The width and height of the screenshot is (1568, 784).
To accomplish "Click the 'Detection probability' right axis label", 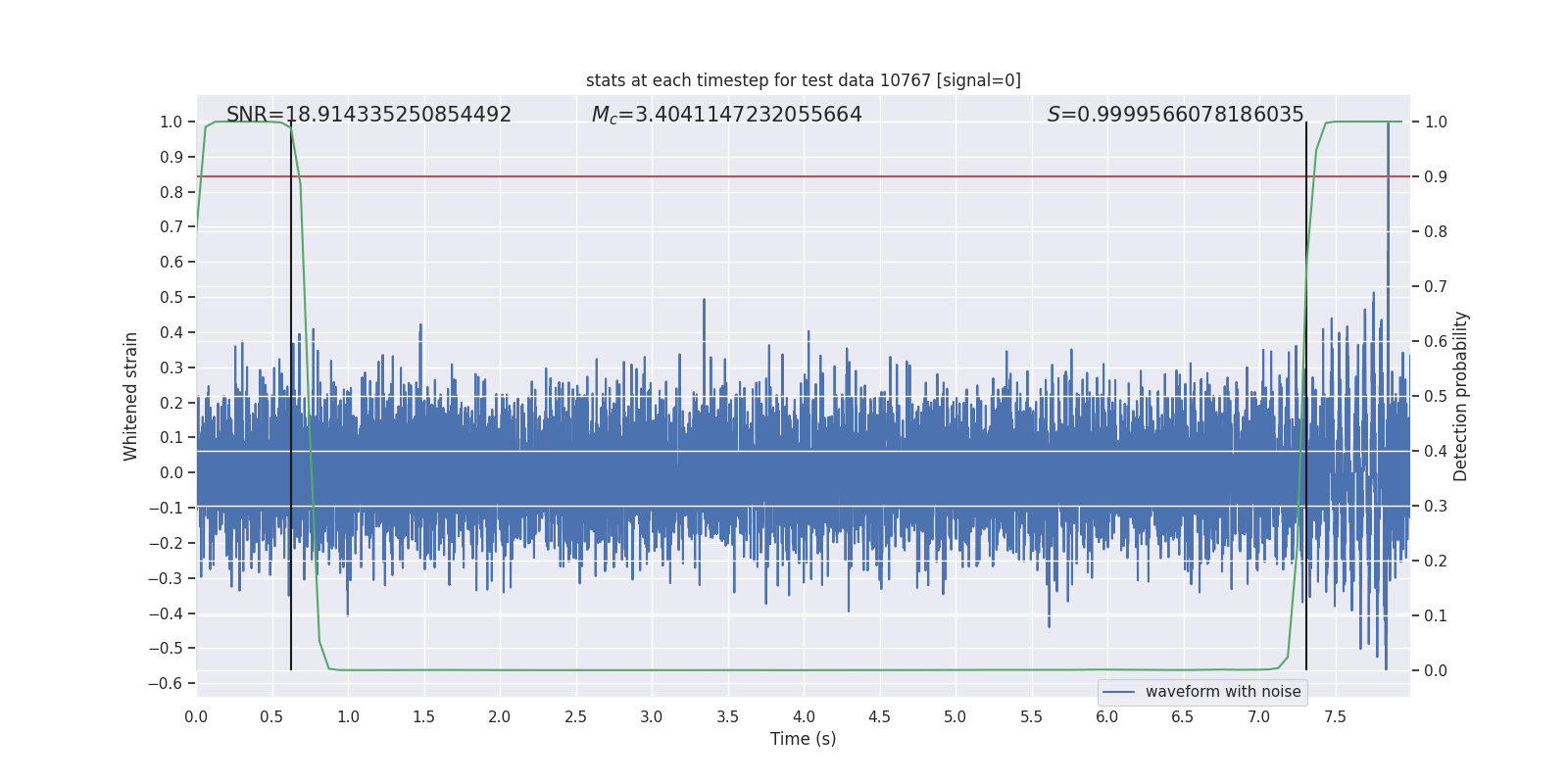I will [1460, 396].
